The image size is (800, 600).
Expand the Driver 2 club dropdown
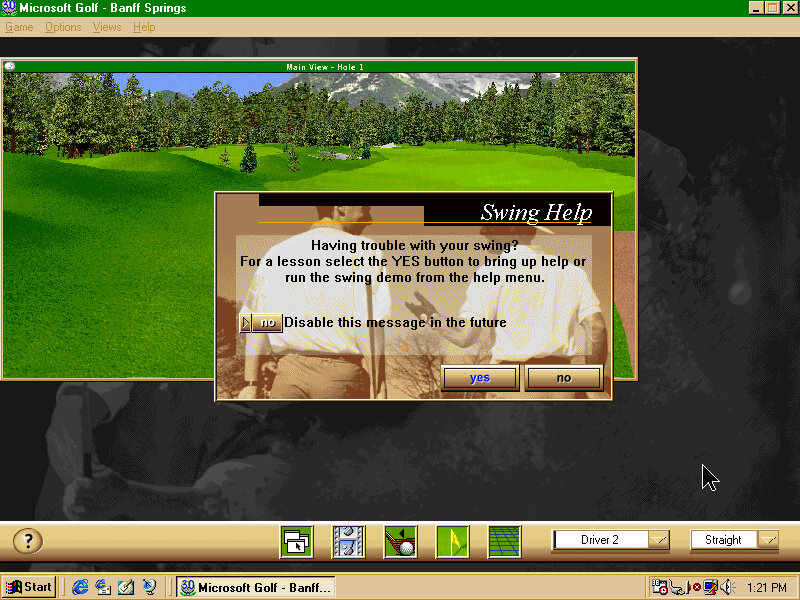pos(658,540)
